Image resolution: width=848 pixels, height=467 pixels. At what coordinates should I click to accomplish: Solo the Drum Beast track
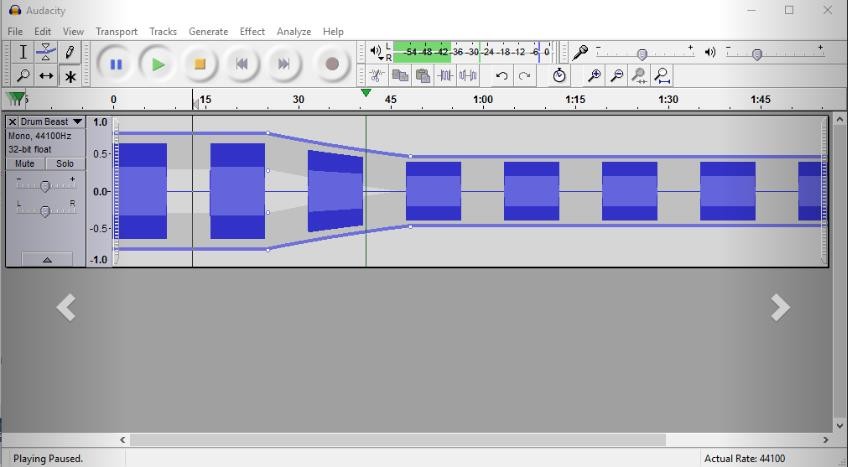65,164
